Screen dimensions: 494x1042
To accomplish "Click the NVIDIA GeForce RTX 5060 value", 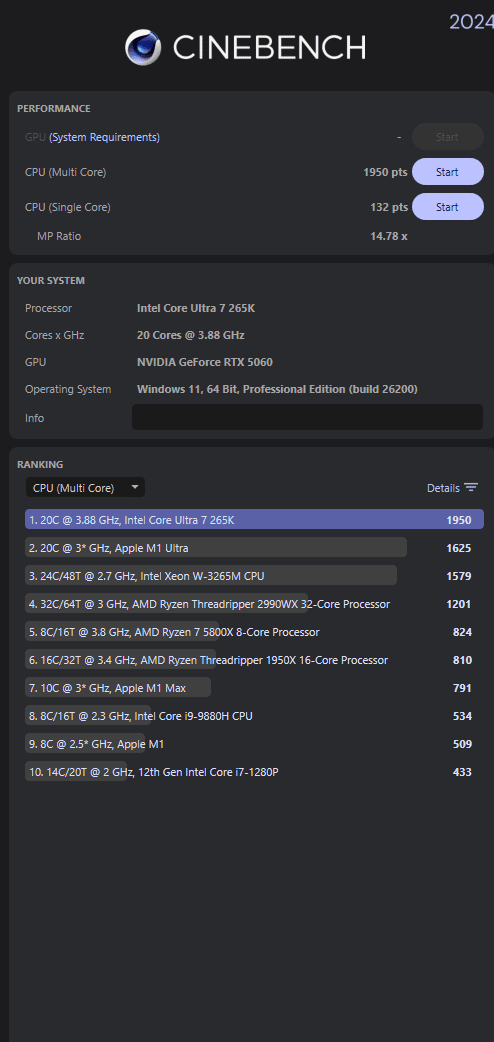I will pos(205,362).
